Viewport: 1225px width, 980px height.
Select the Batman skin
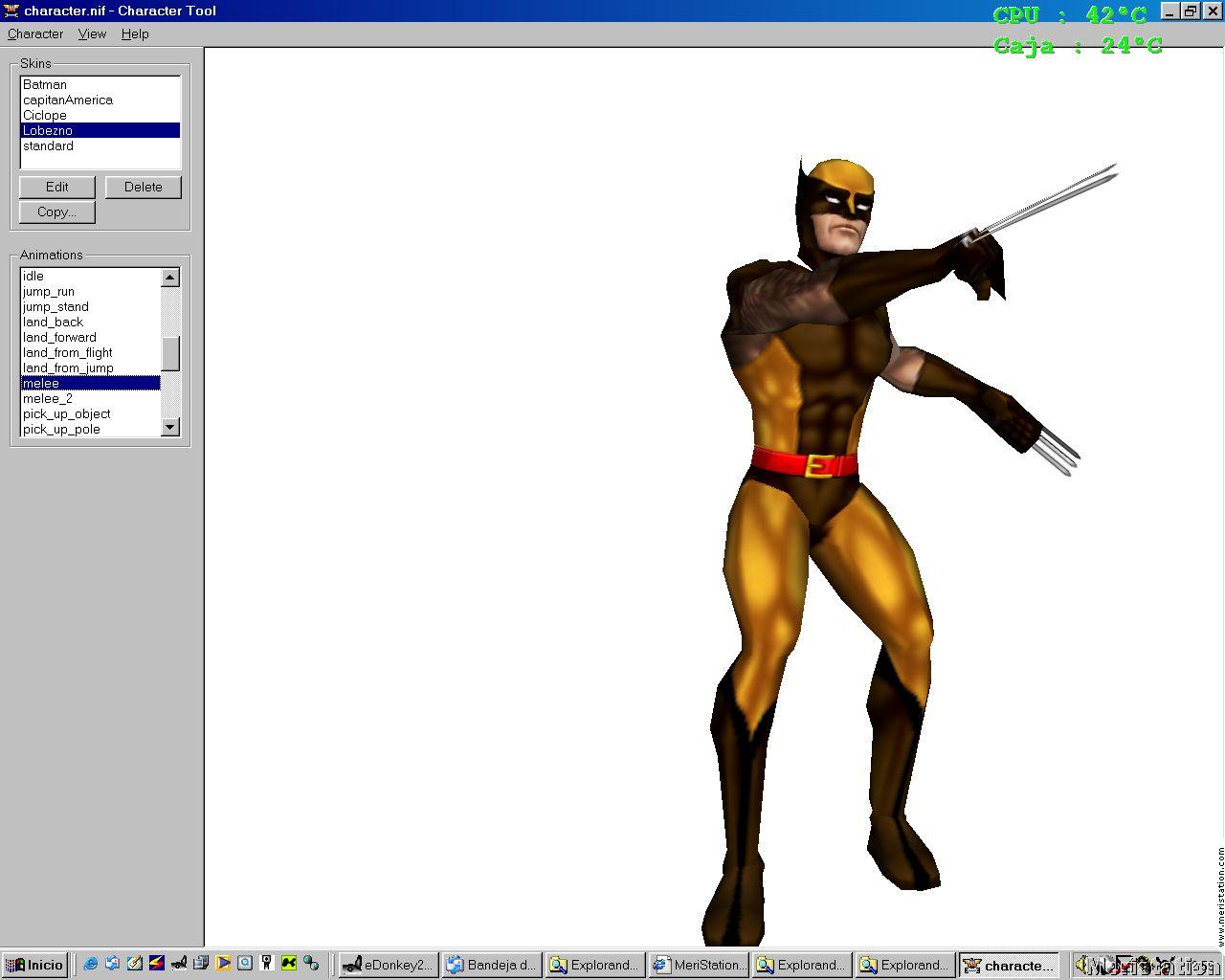[100, 84]
